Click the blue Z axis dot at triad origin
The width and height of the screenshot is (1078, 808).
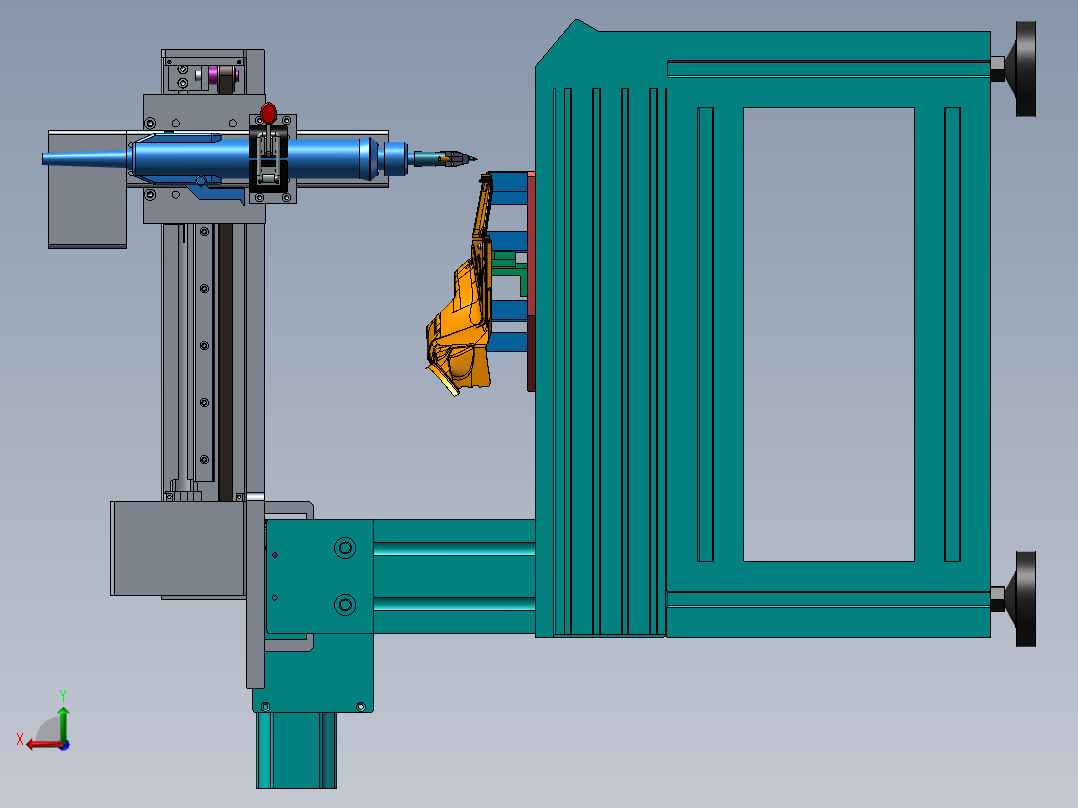[x=65, y=745]
